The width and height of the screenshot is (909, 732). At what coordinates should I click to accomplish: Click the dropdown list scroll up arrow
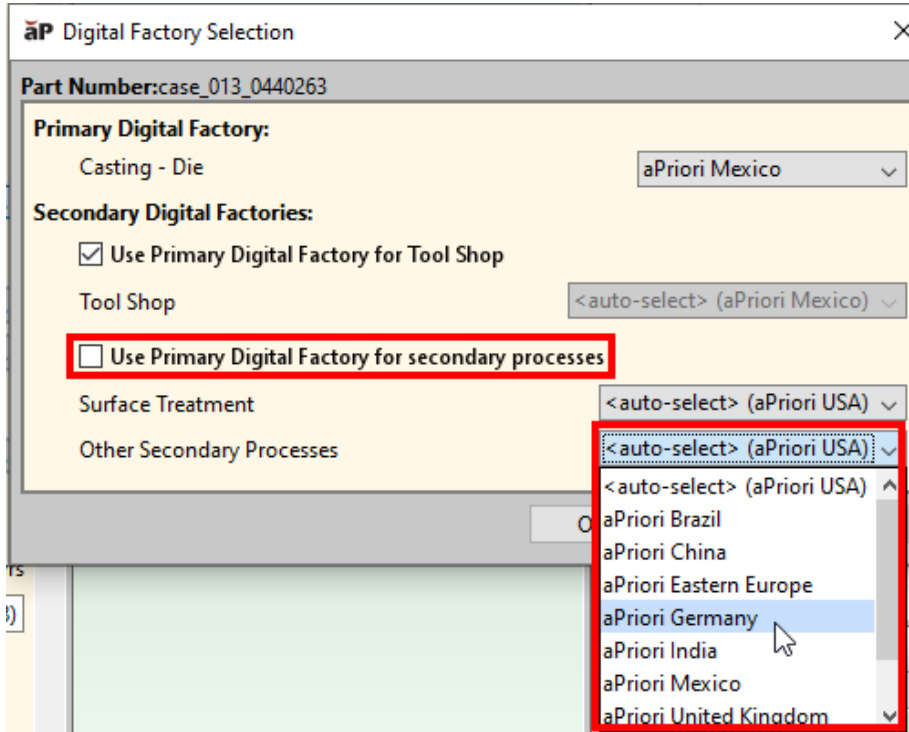(888, 486)
